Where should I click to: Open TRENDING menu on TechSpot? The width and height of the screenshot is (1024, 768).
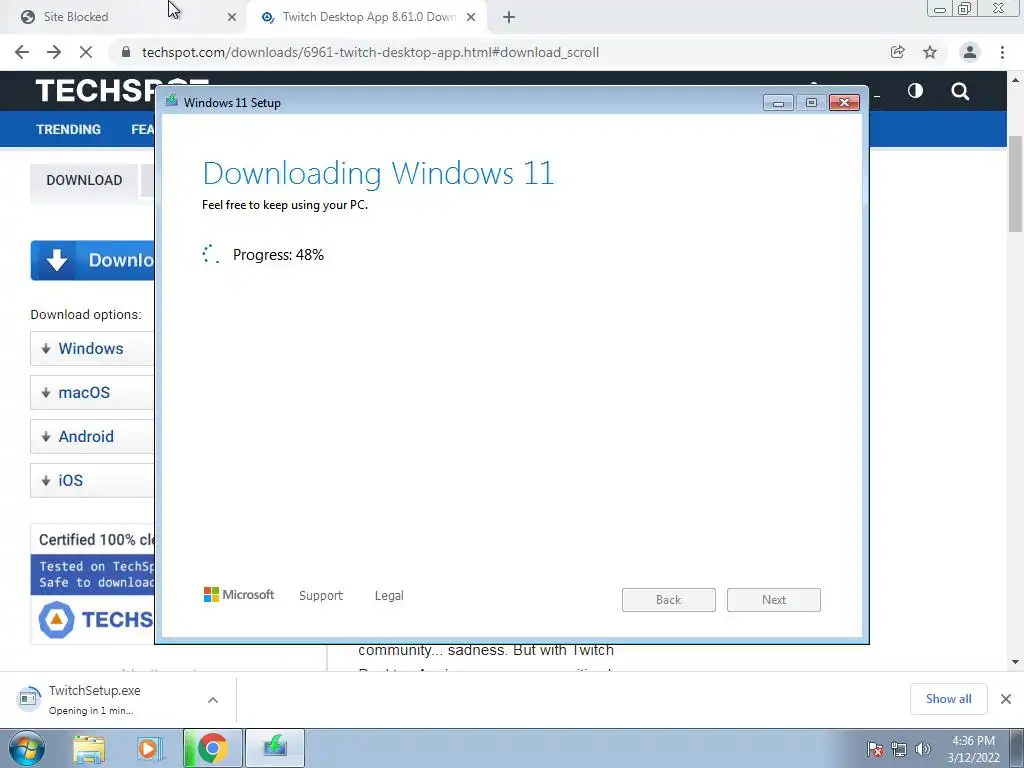click(x=69, y=129)
